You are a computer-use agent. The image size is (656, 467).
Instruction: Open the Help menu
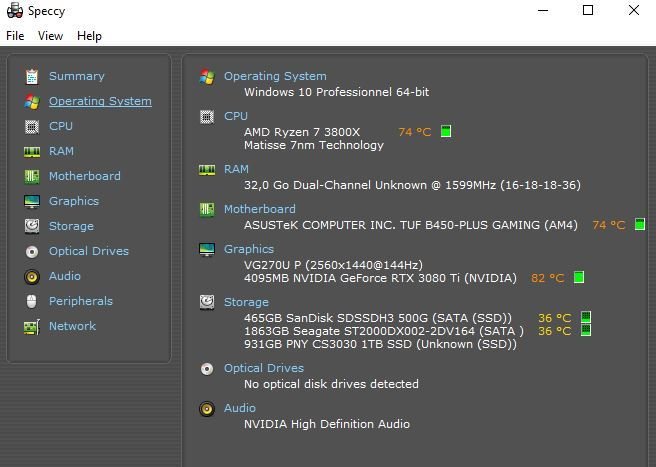[89, 36]
